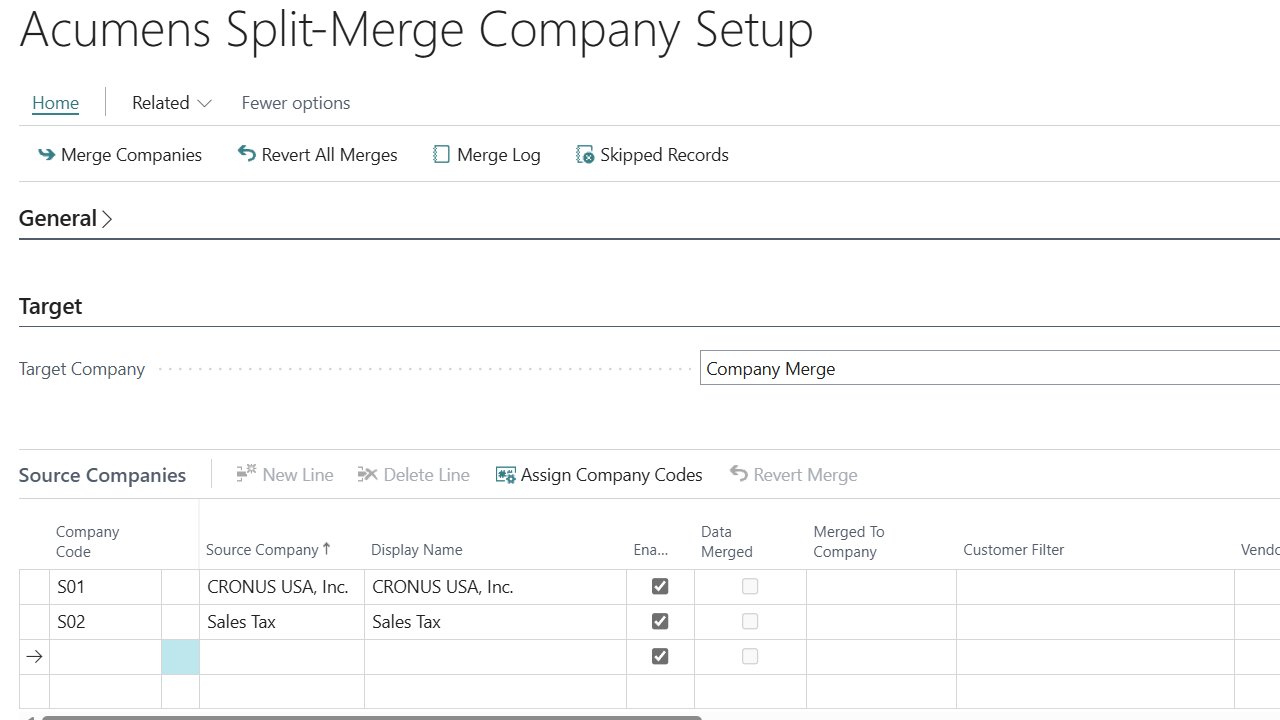Click the empty Source Company cell in new row
The height and width of the screenshot is (720, 1280).
(x=282, y=657)
